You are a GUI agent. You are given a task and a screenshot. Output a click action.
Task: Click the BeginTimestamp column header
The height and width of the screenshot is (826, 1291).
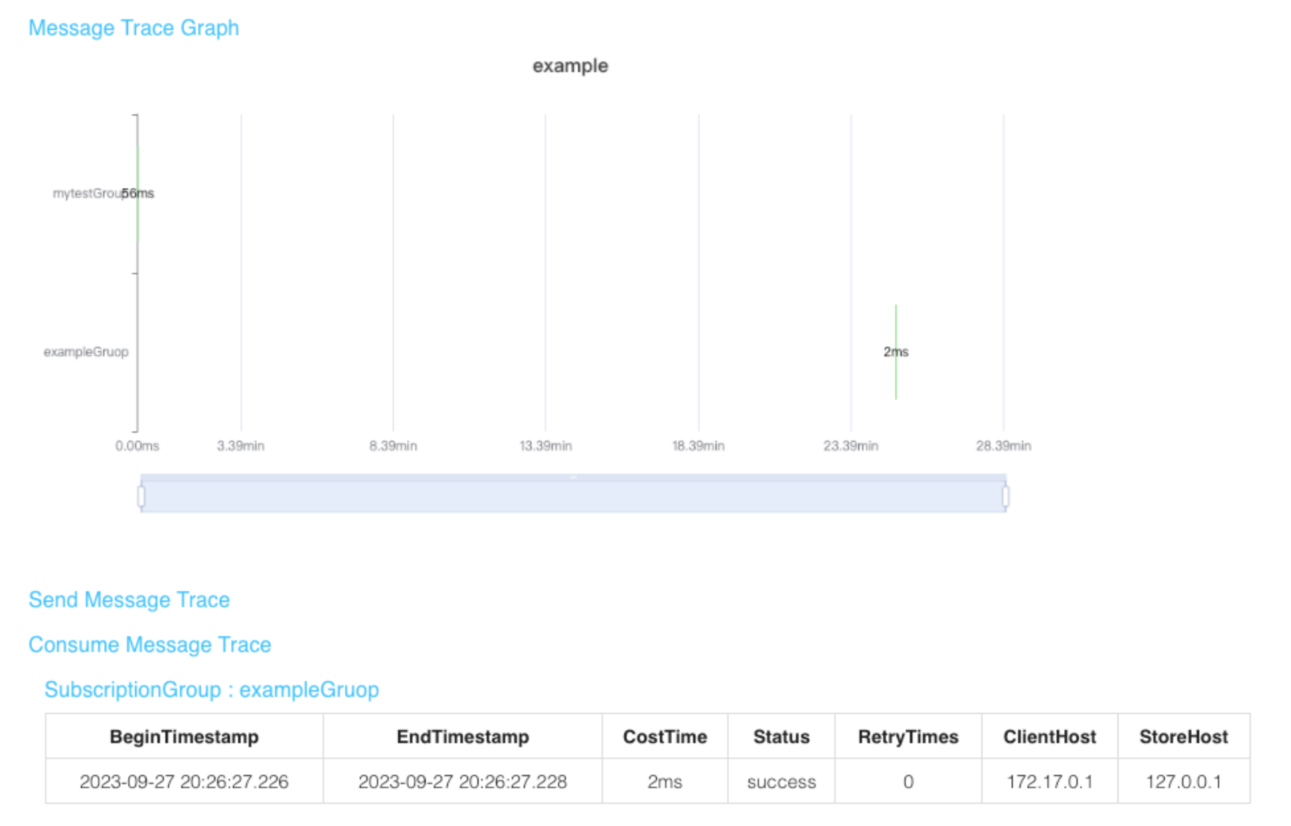(x=184, y=737)
